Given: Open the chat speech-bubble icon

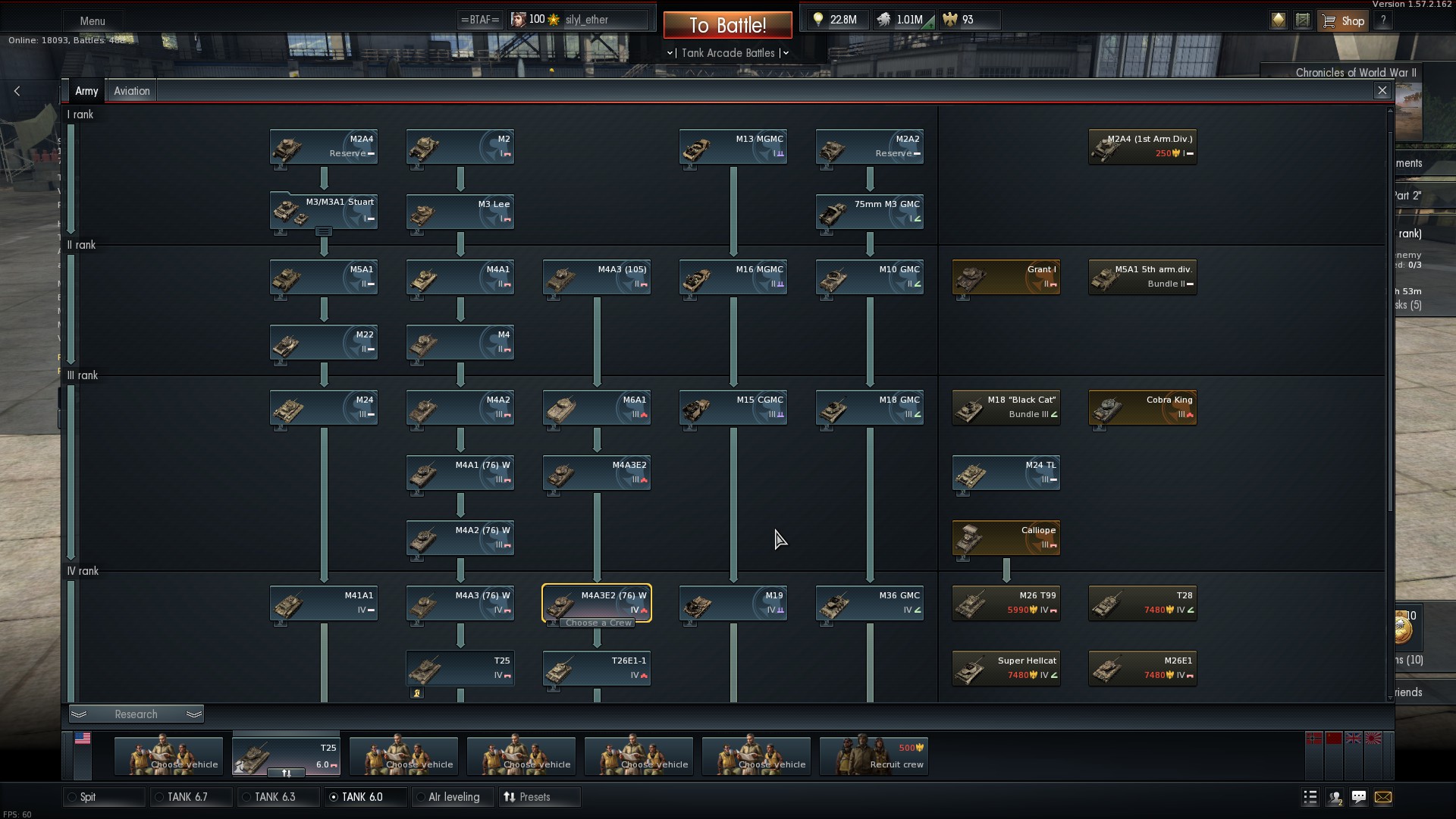Looking at the screenshot, I should (x=1359, y=797).
